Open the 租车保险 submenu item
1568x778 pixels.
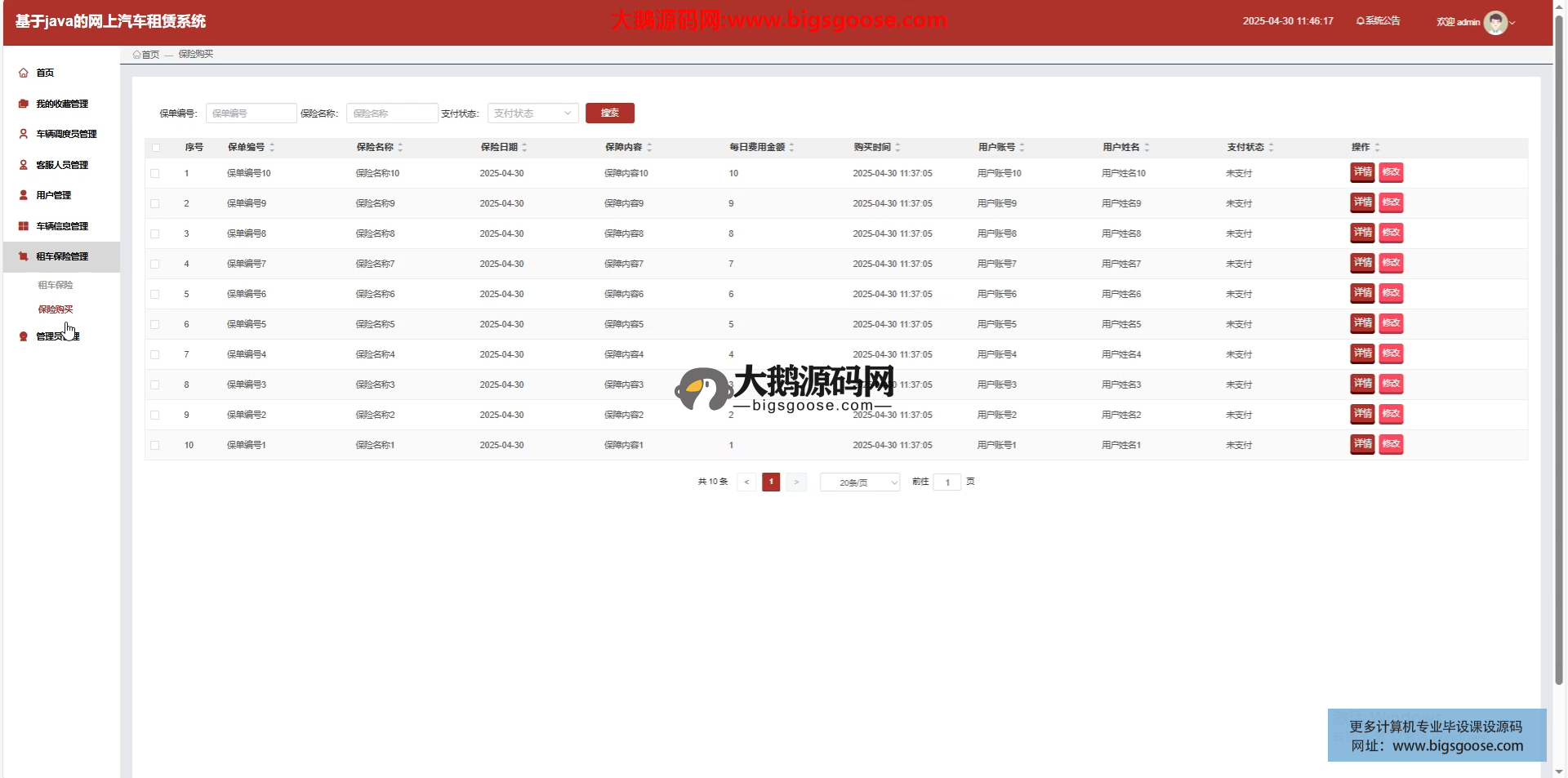[x=56, y=285]
